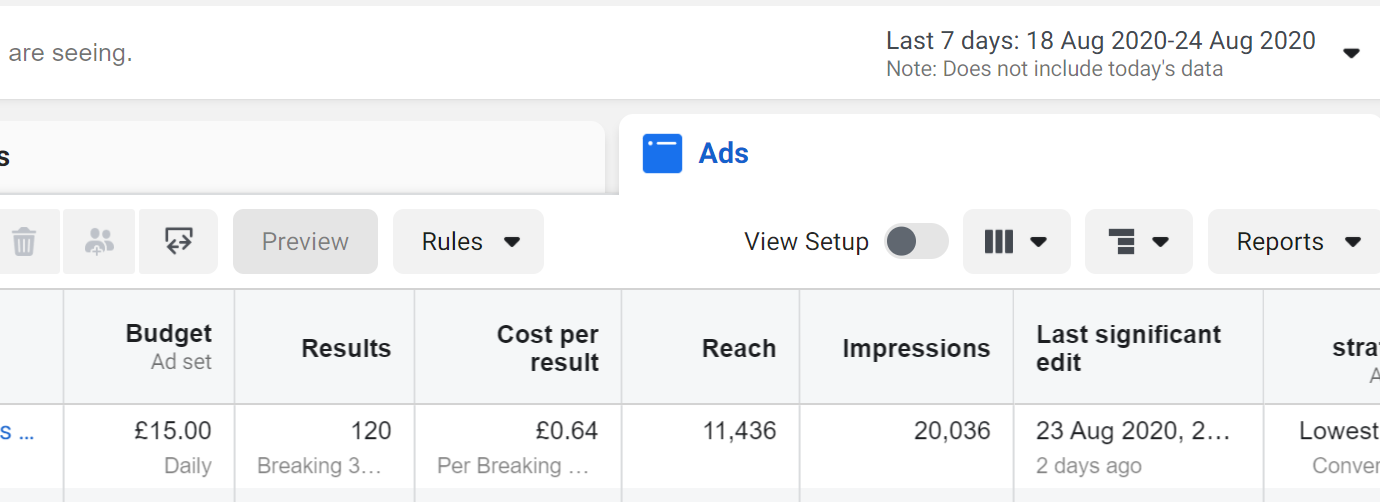Click the Ads tab icon
The height and width of the screenshot is (502, 1380).
(662, 154)
